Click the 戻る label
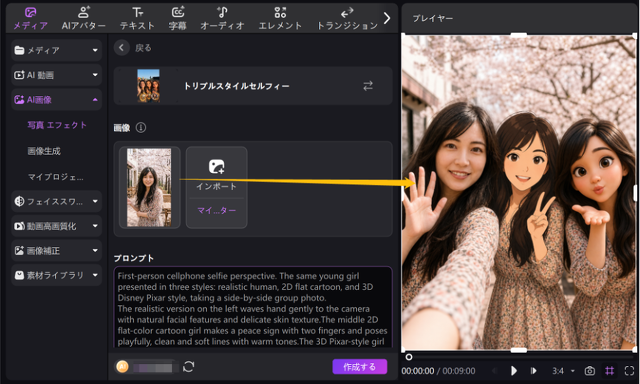The height and width of the screenshot is (384, 640). [143, 48]
